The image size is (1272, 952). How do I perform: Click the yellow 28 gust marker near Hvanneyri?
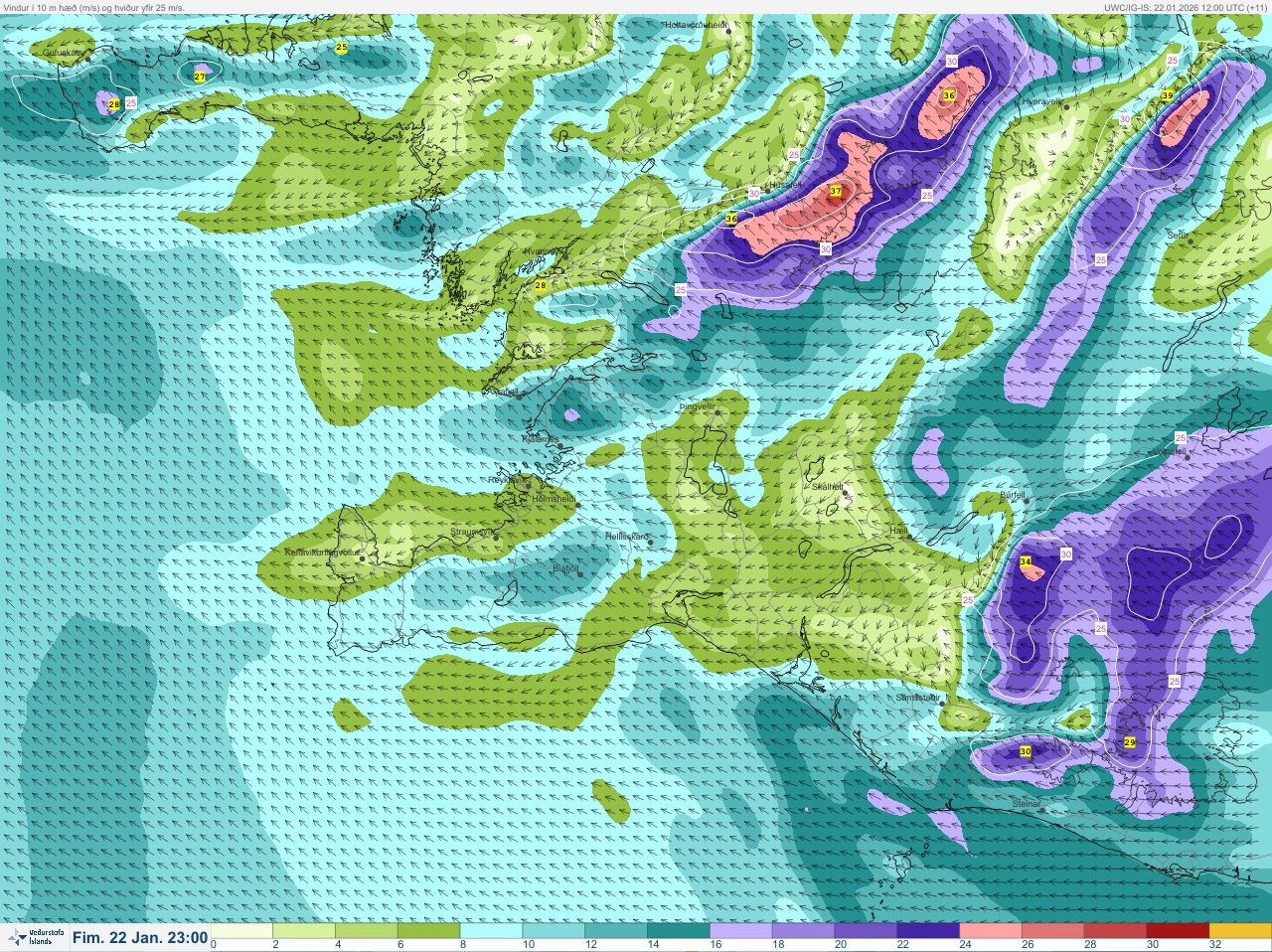pos(541,285)
